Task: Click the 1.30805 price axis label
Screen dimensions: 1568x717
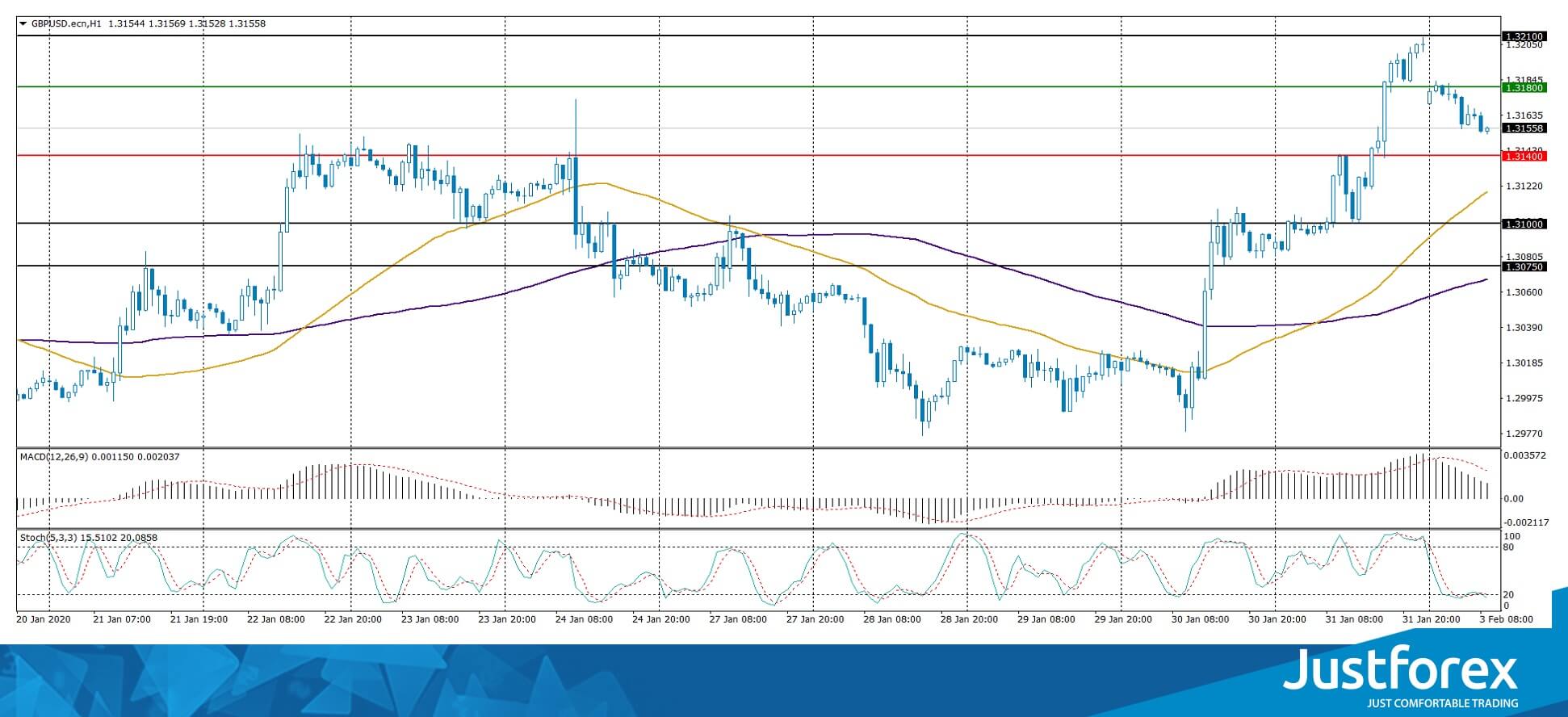Action: 1524,257
